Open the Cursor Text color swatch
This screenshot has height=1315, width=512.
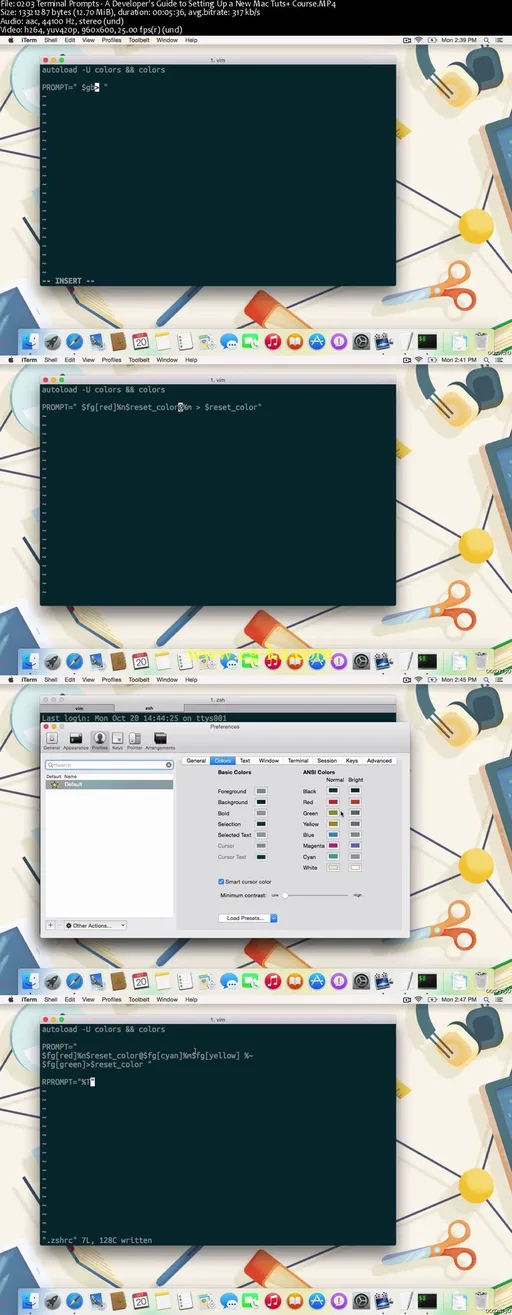261,857
